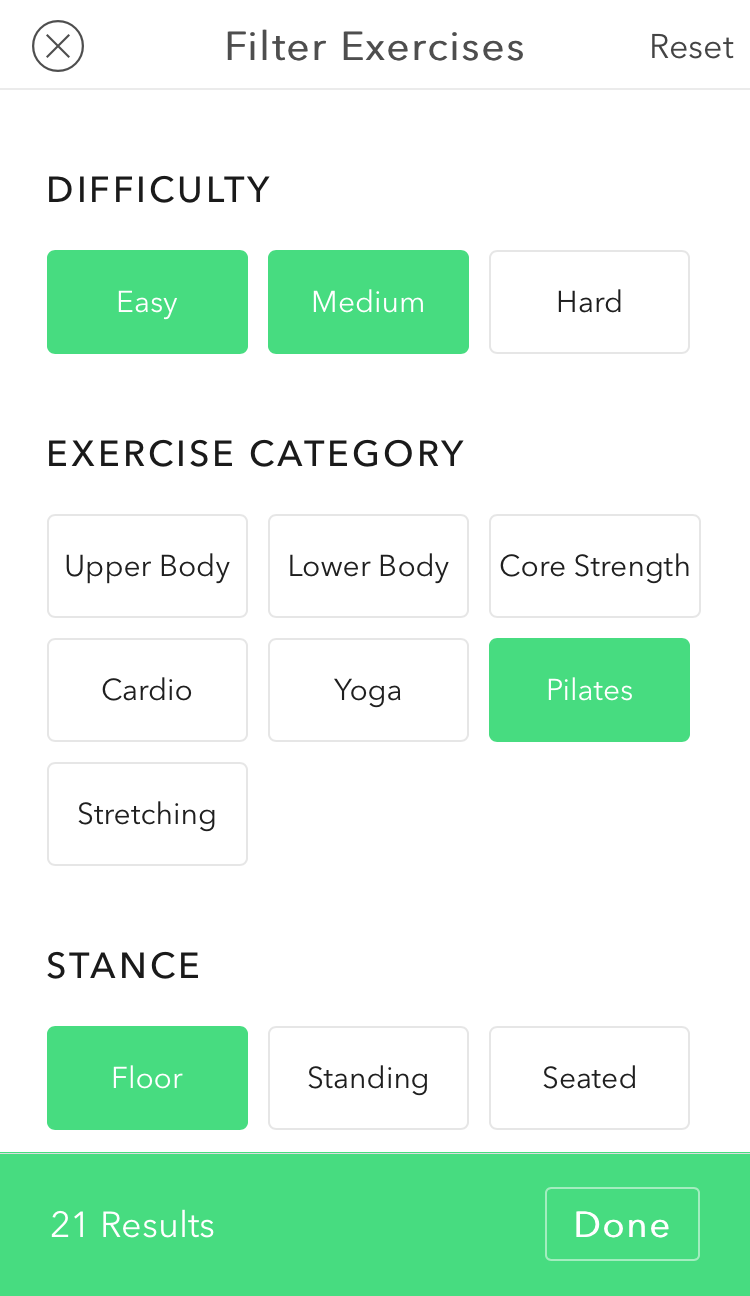Add Yoga to exercise categories
750x1296 pixels.
pos(368,690)
